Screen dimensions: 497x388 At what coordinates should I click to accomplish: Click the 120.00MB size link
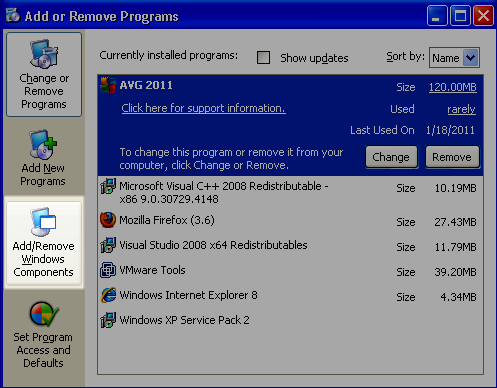[453, 87]
